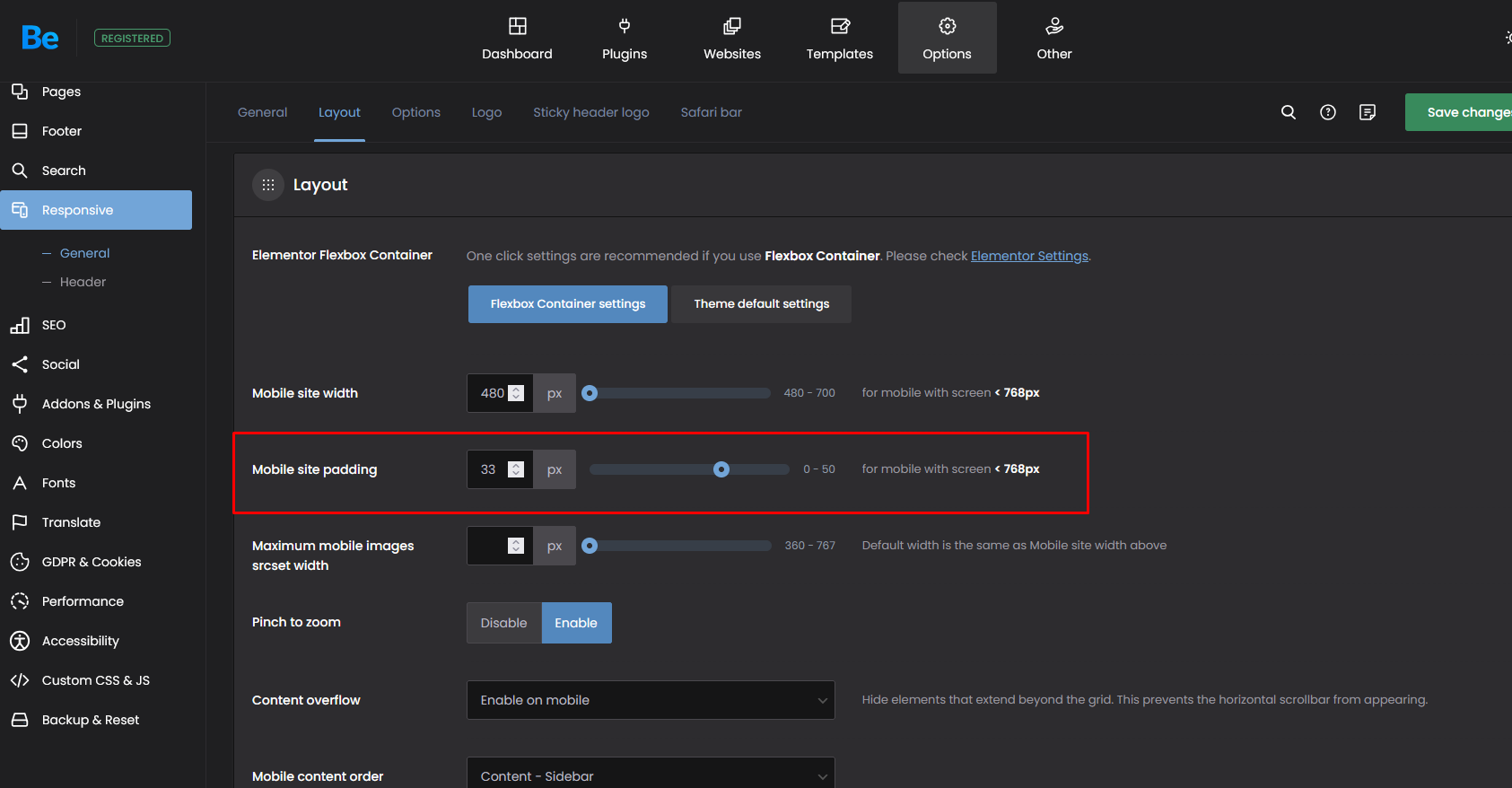Open the General submenu under Responsive
The width and height of the screenshot is (1512, 788).
[85, 253]
